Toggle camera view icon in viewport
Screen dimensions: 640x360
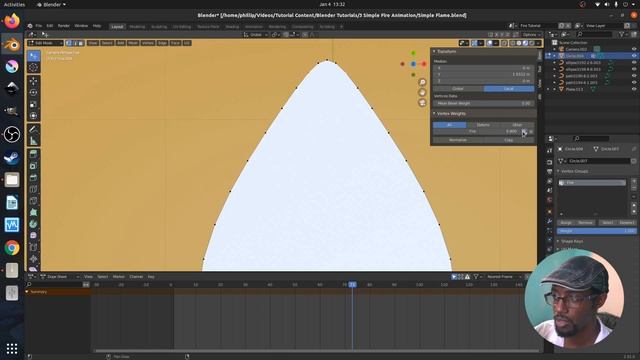click(x=422, y=103)
